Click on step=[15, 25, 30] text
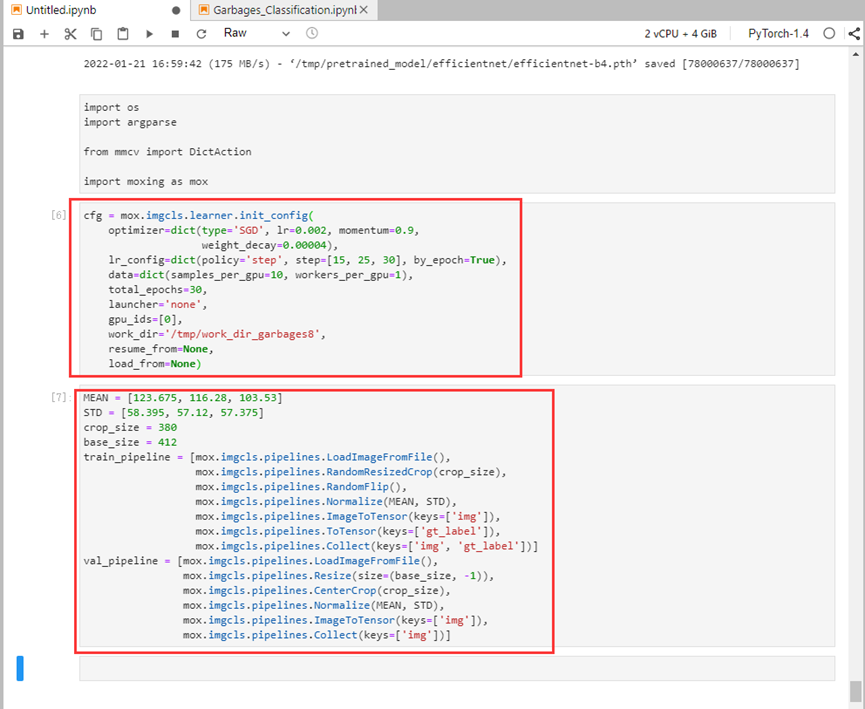This screenshot has width=865, height=709. pyautogui.click(x=346, y=260)
